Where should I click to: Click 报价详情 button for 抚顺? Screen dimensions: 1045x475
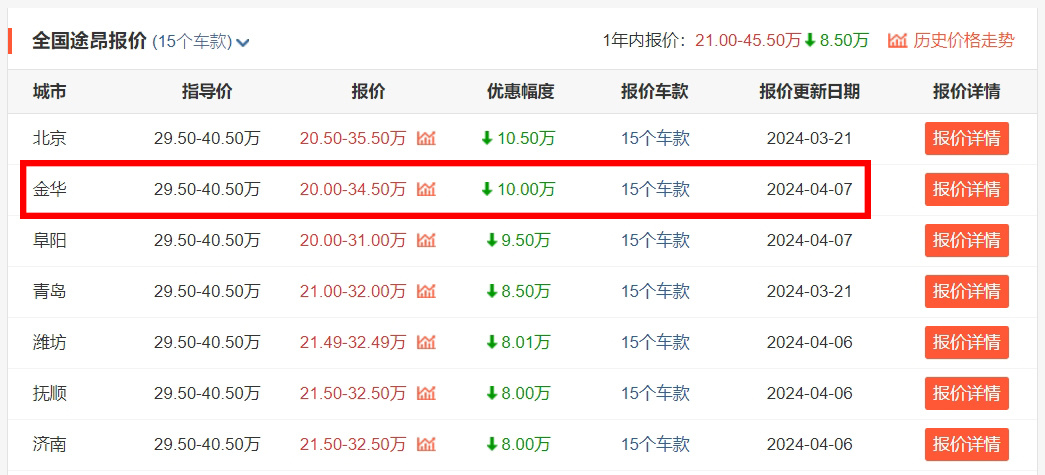[966, 393]
